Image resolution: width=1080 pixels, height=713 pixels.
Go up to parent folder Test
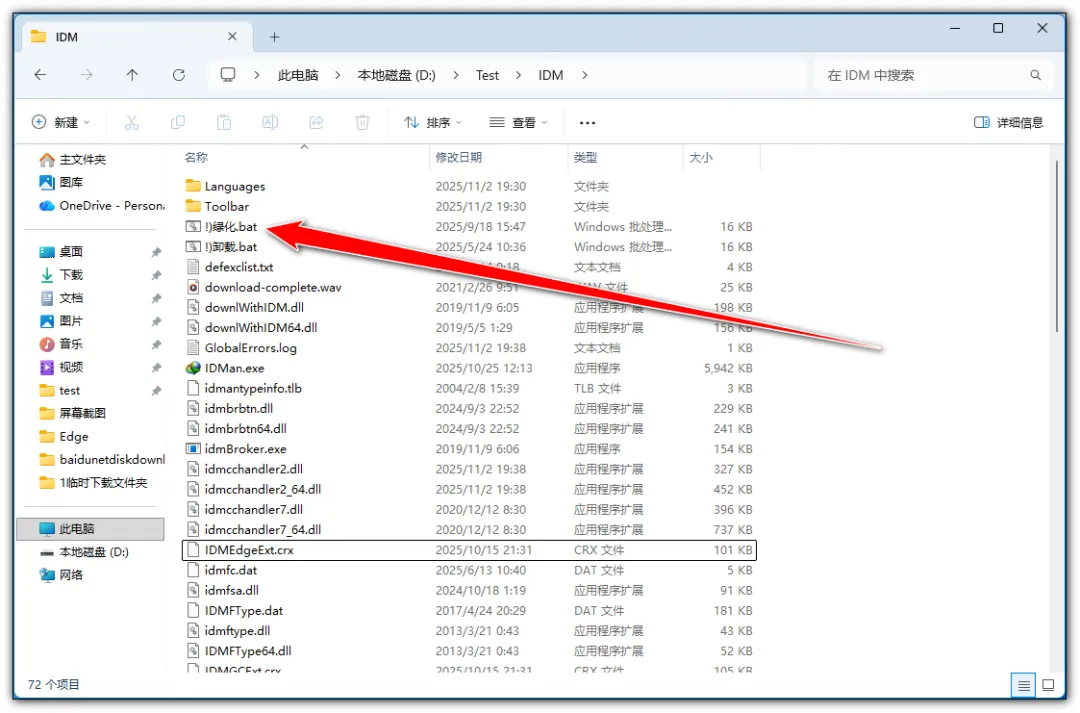click(132, 75)
